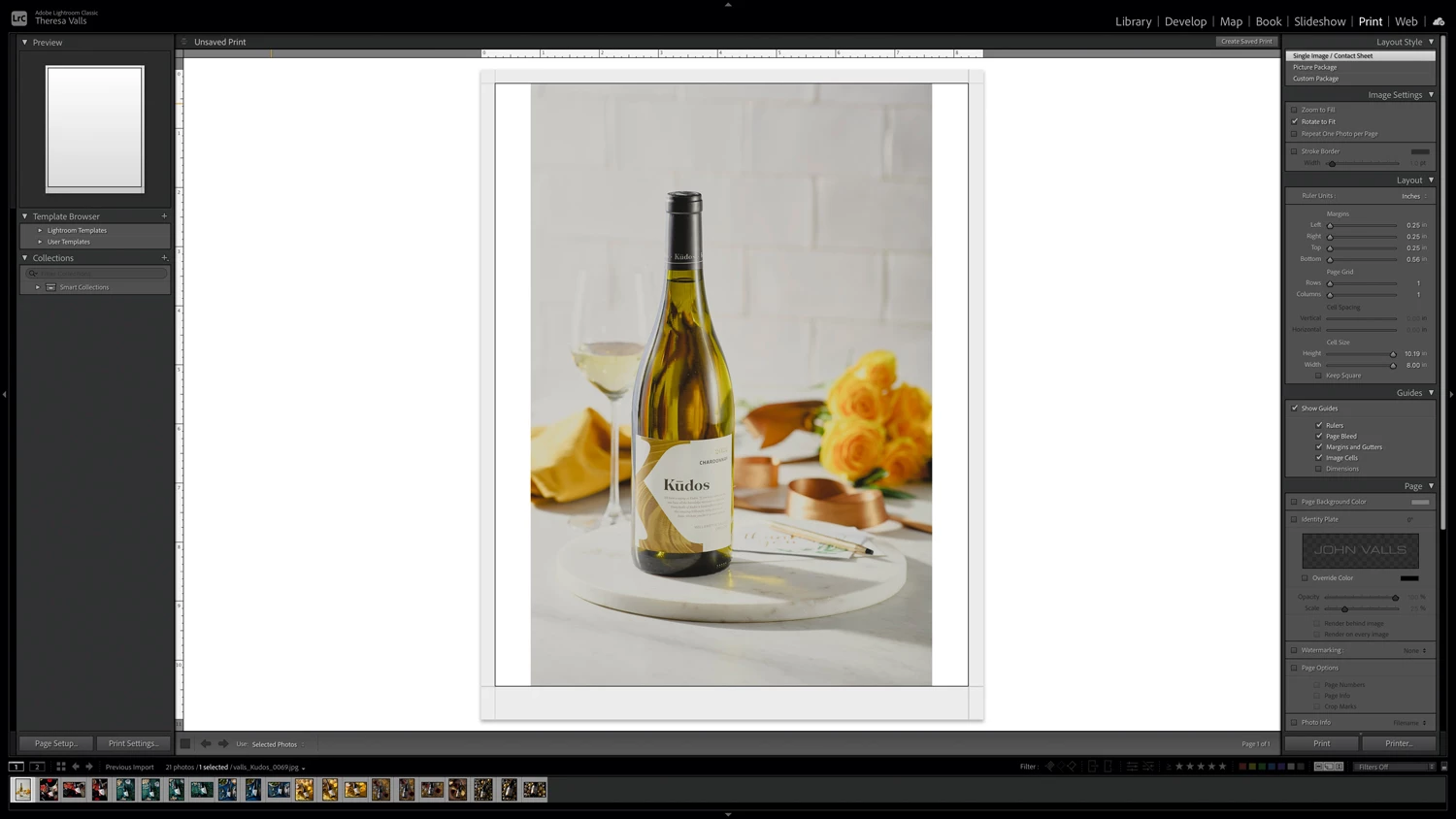Select the second filmstrip thumbnail
Screen dimensions: 1456x819
(x=49, y=790)
